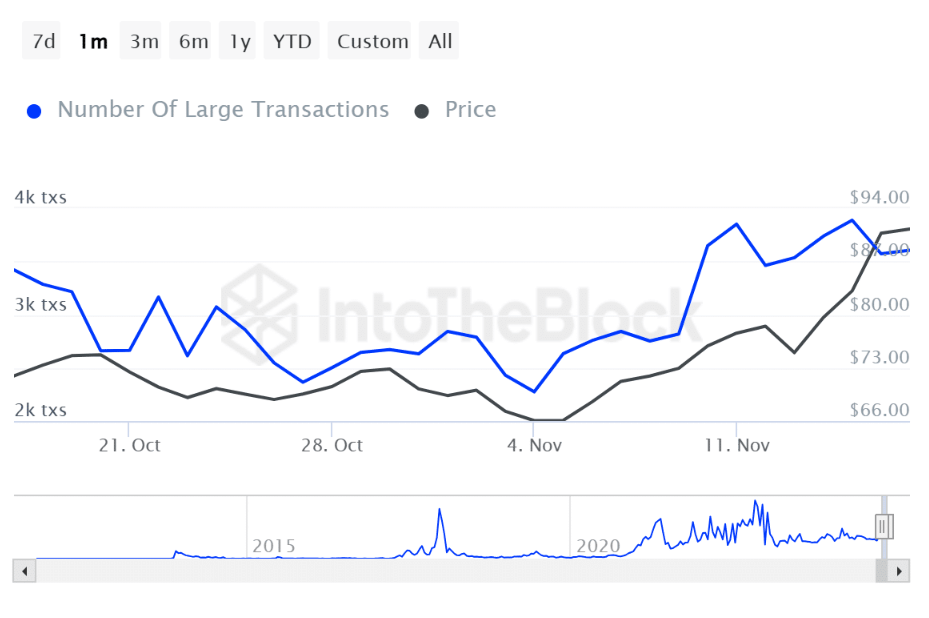The height and width of the screenshot is (618, 929).
Task: Click the navigator left scroll arrow
Action: (x=24, y=571)
